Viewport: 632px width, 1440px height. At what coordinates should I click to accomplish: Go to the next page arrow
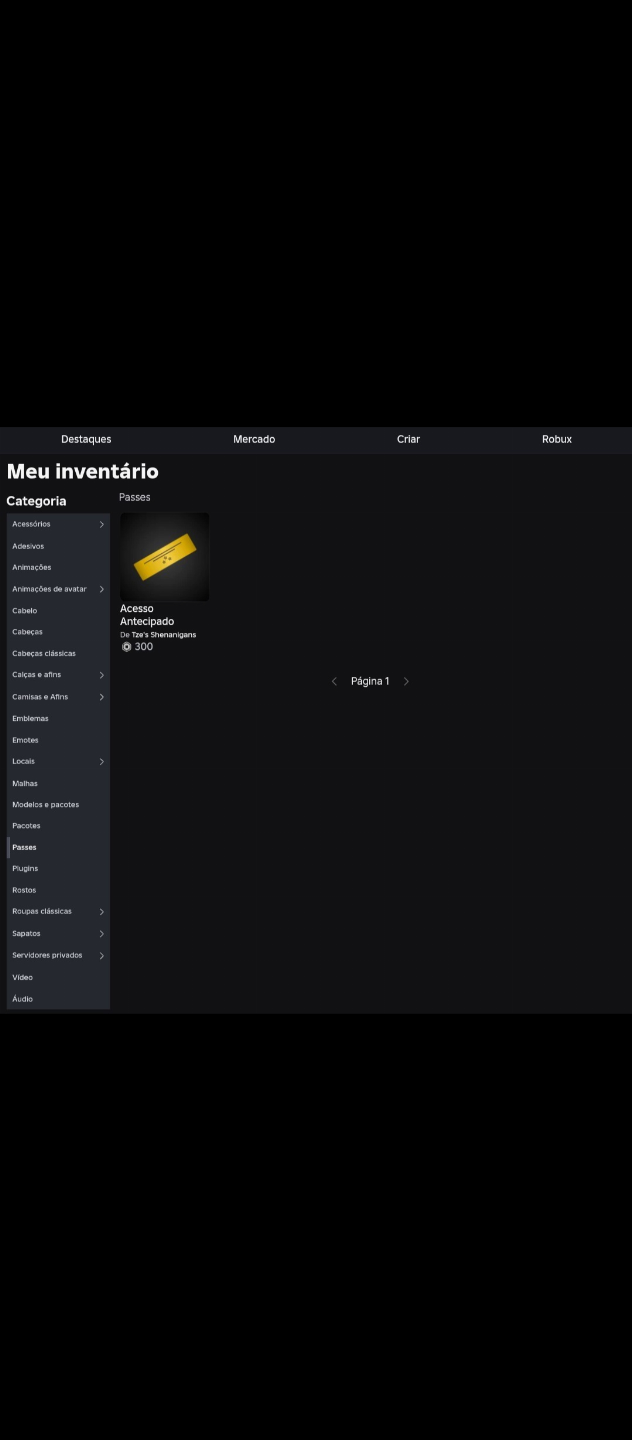click(x=406, y=681)
